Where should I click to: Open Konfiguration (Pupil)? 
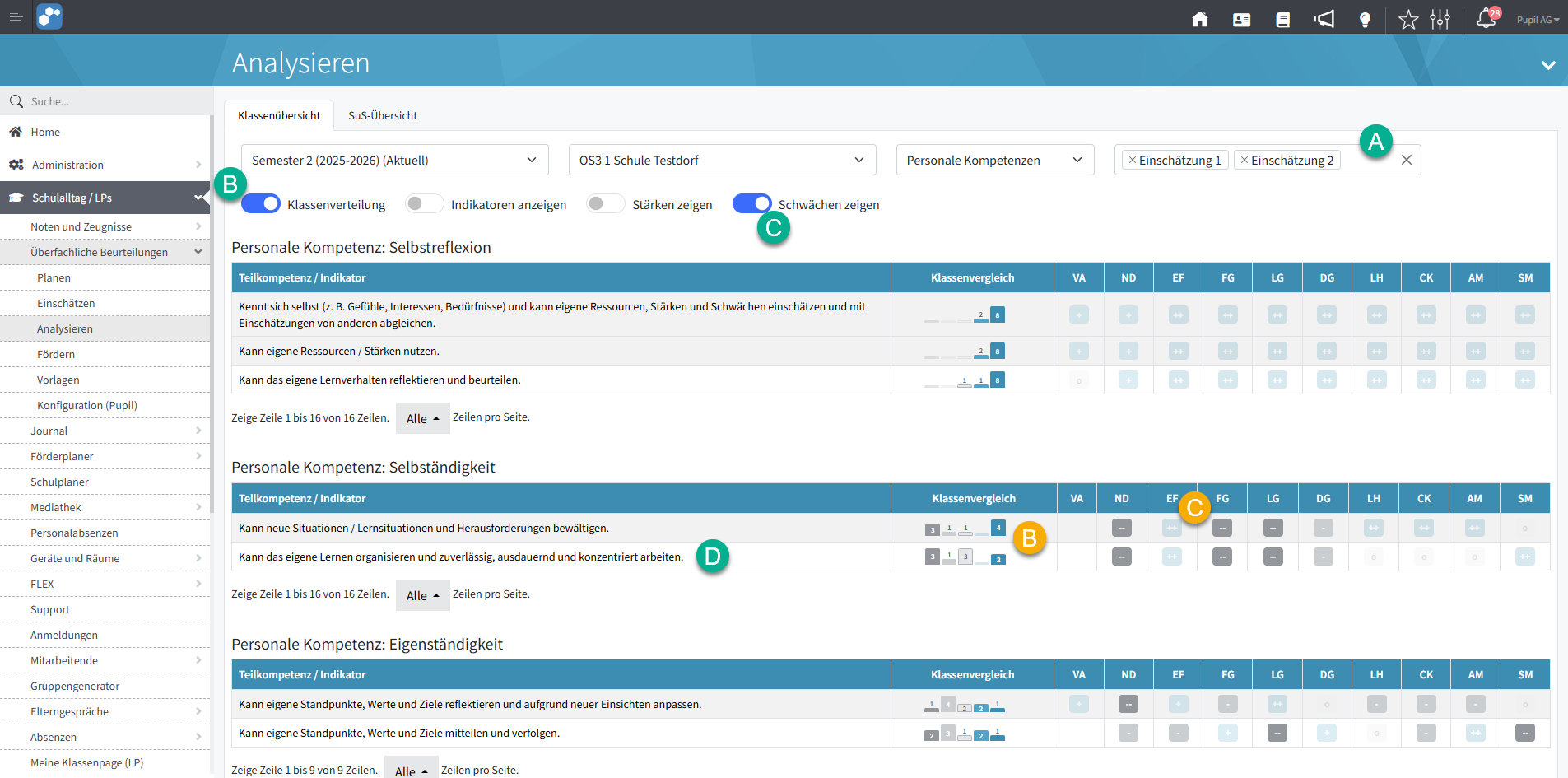(x=105, y=405)
